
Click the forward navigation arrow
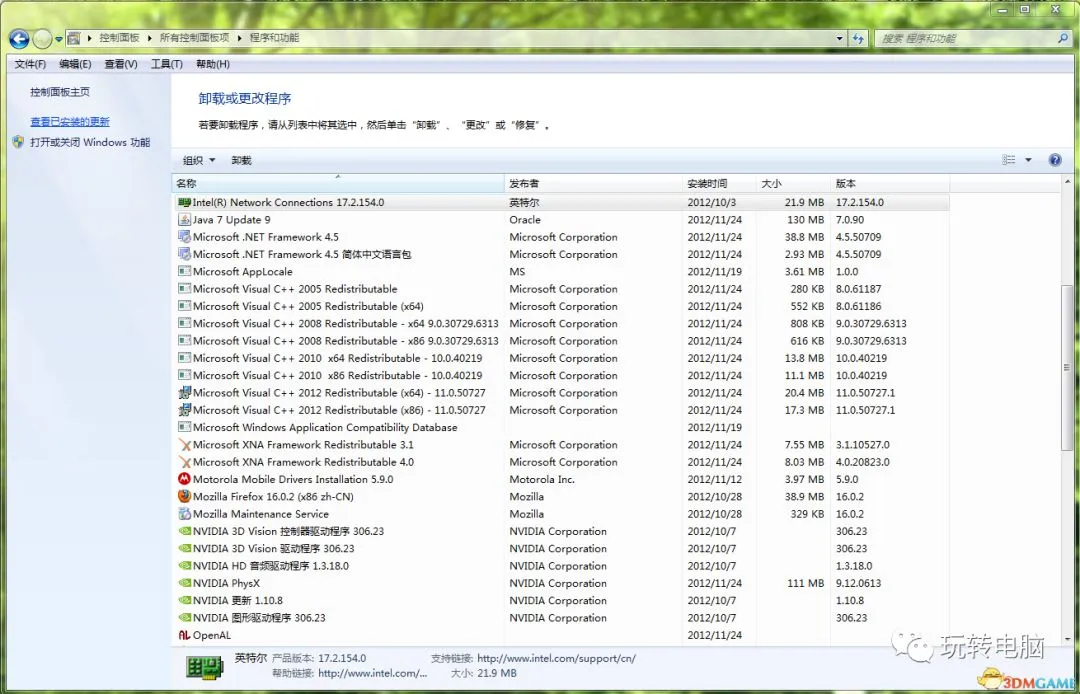pos(43,39)
